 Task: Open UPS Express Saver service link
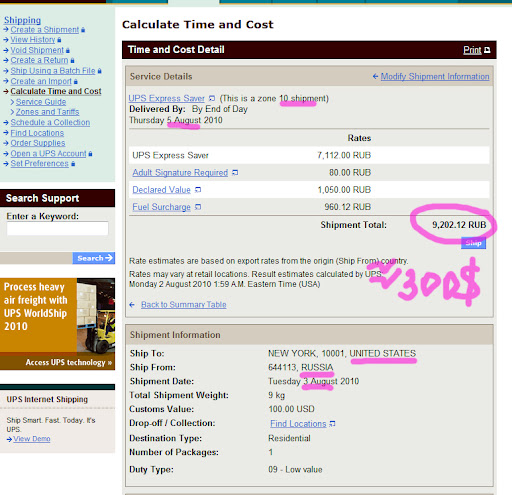click(x=167, y=98)
